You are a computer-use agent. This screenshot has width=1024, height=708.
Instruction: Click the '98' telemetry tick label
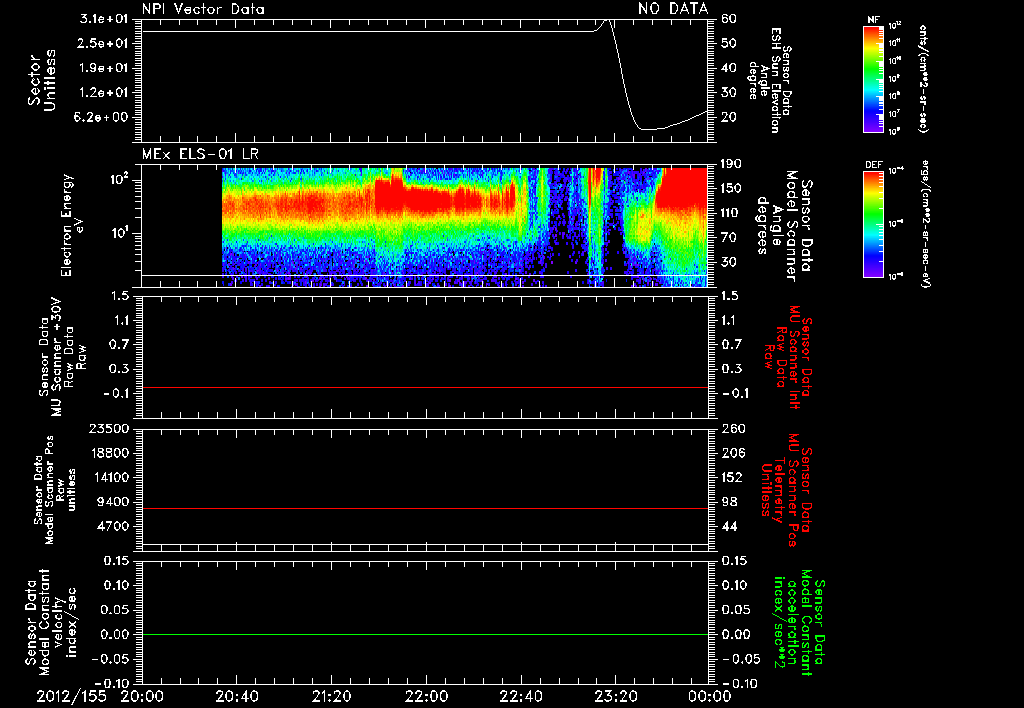[729, 502]
